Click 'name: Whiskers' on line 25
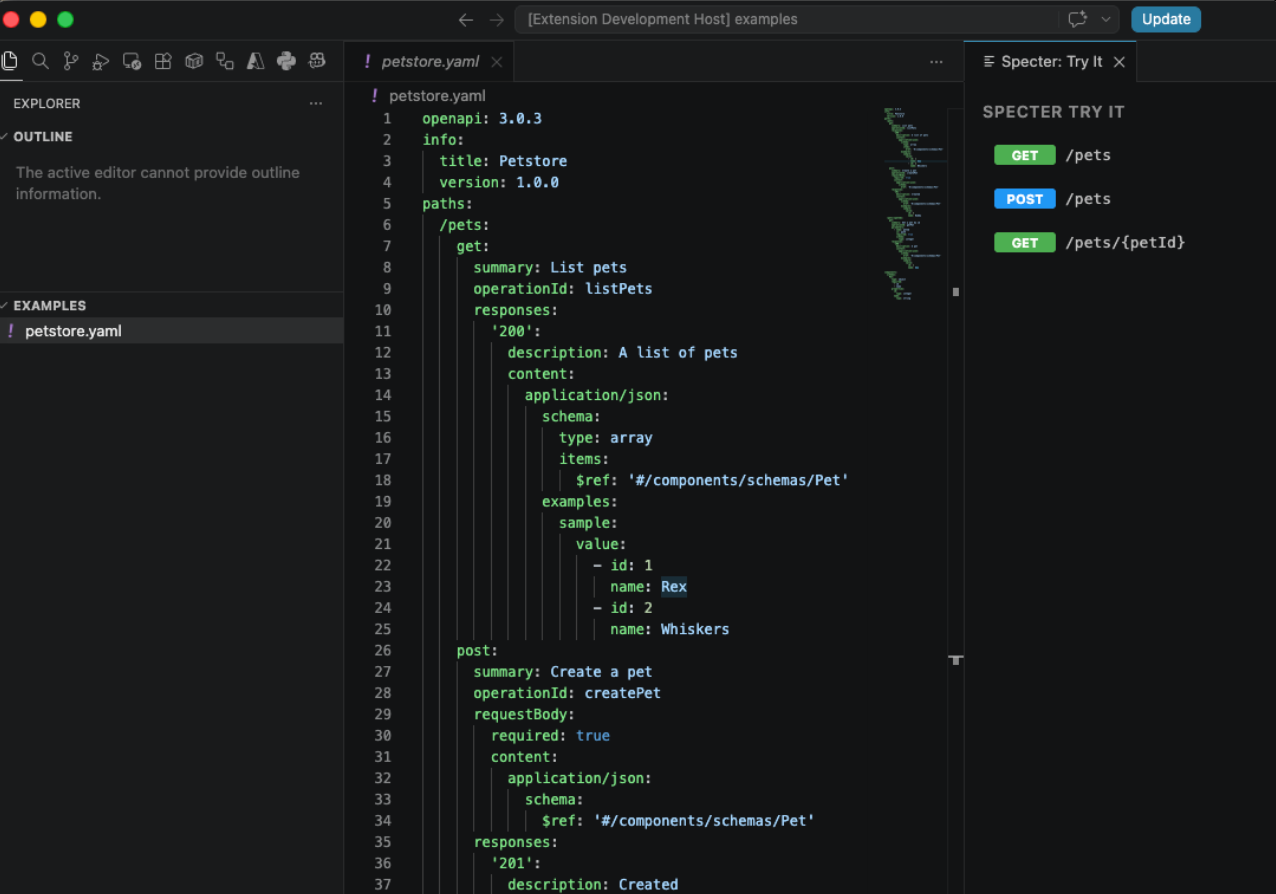This screenshot has width=1276, height=894. tap(670, 629)
